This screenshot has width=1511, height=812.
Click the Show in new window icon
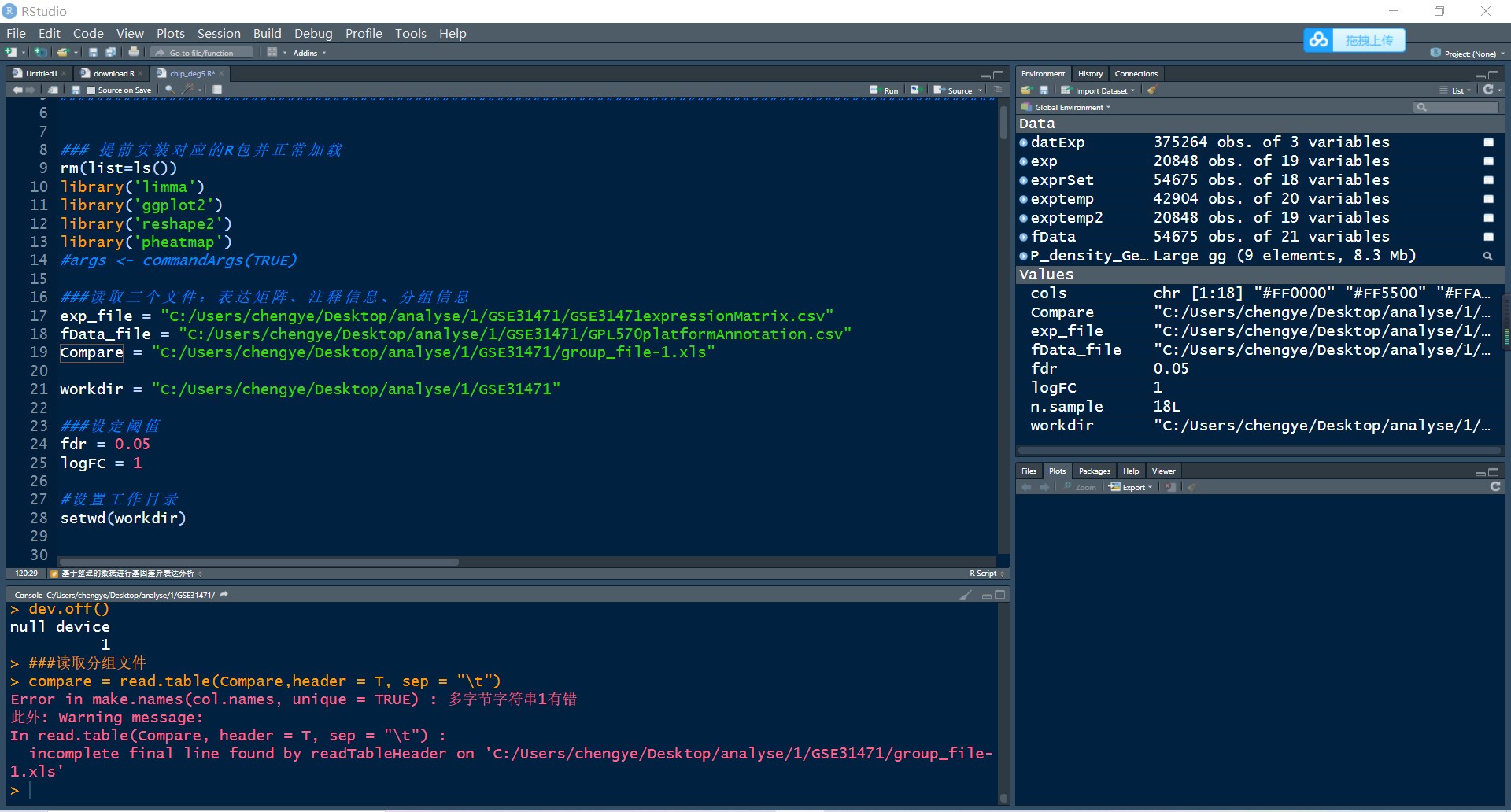tap(53, 90)
